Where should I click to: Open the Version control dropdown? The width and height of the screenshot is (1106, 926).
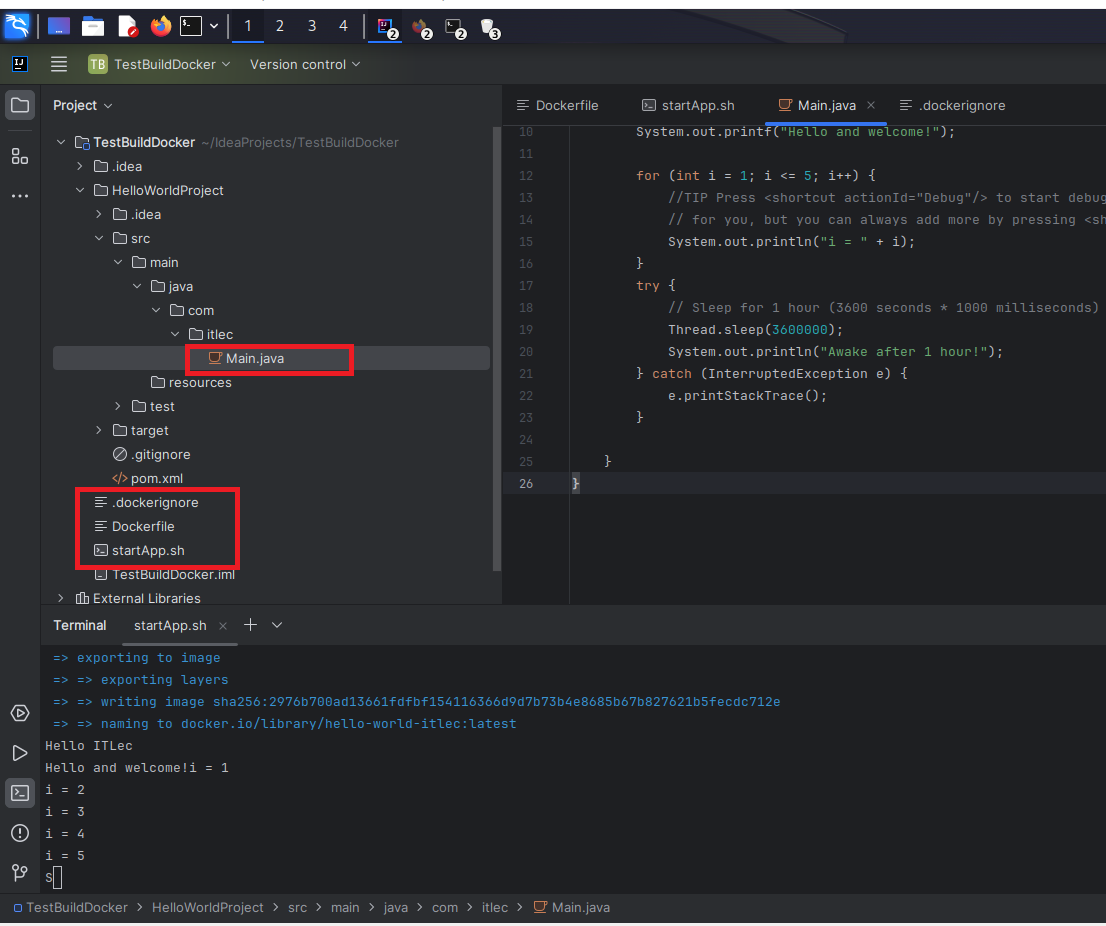point(305,64)
